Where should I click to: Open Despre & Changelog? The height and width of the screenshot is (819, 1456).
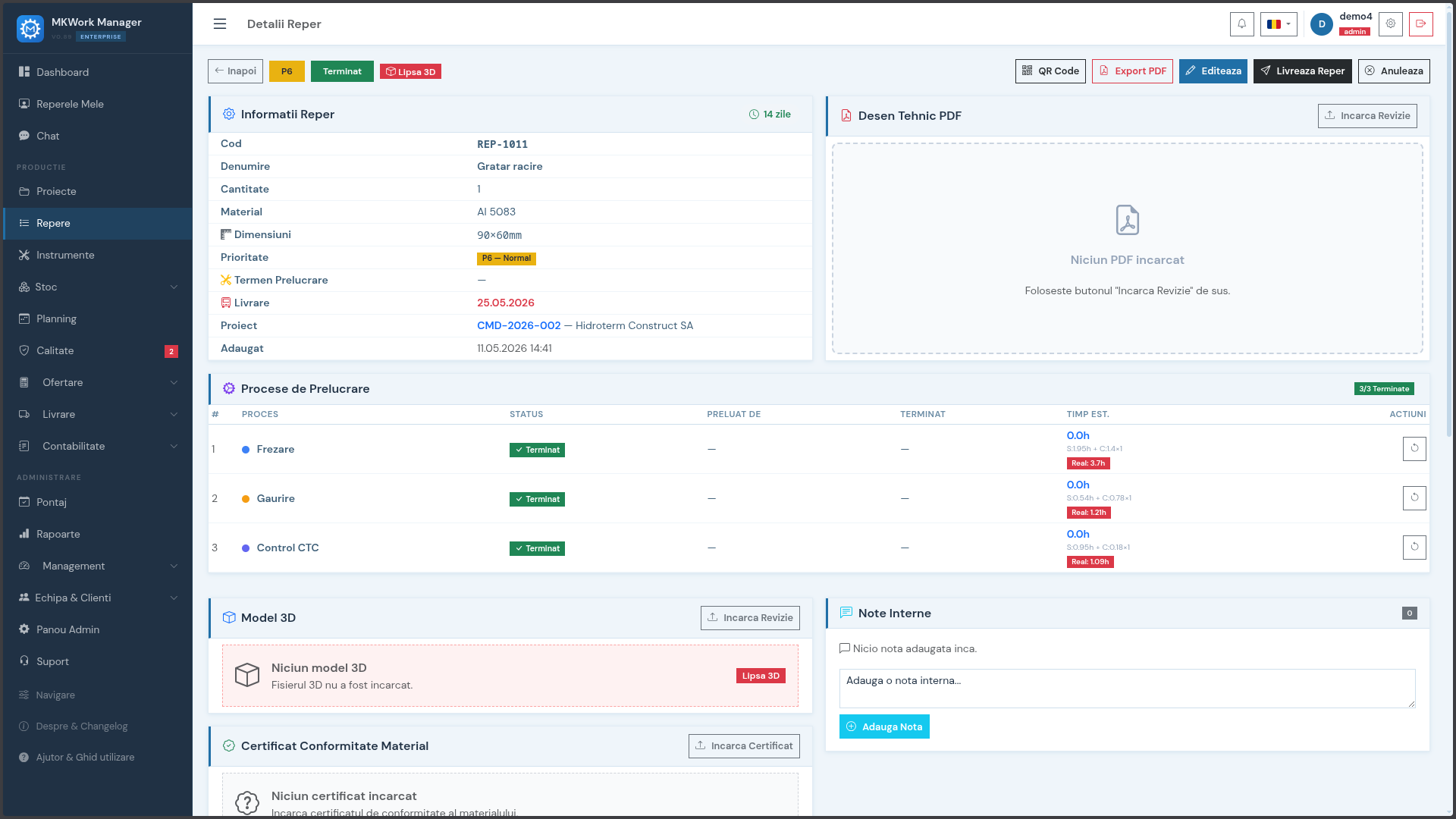point(98,726)
